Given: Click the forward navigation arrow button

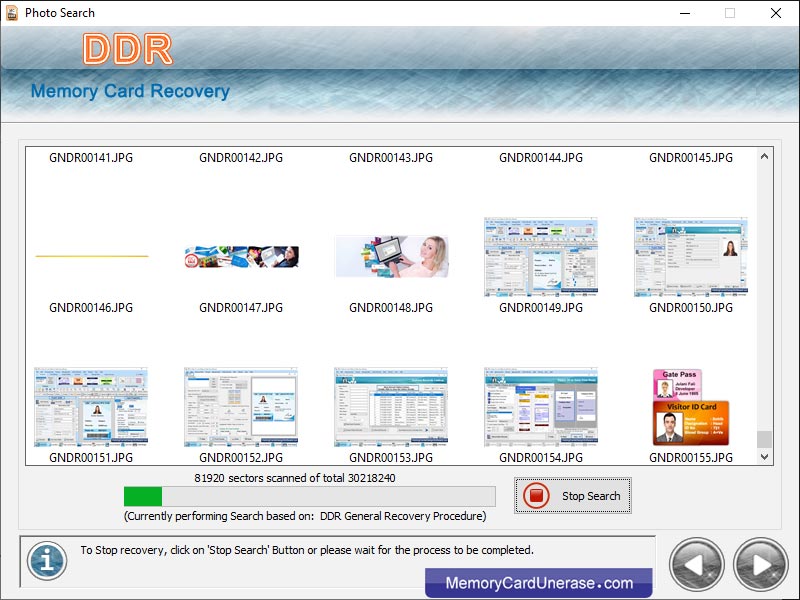Looking at the screenshot, I should point(759,565).
